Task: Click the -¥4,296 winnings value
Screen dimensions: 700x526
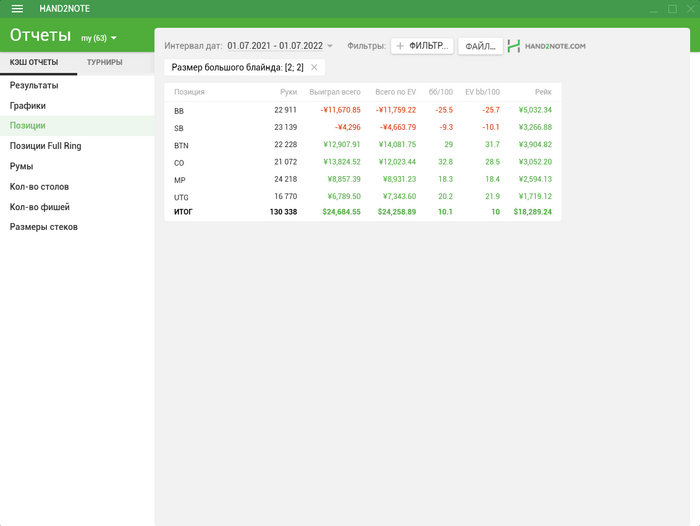Action: (347, 127)
